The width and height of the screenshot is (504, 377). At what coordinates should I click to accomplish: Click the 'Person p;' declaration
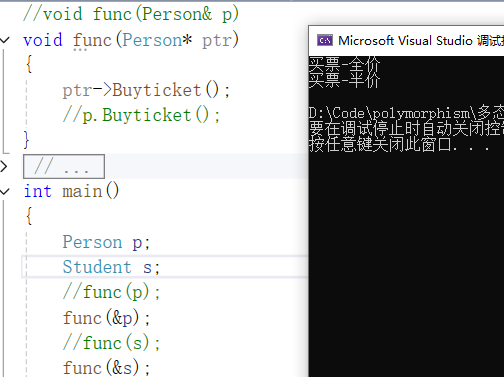coord(106,242)
